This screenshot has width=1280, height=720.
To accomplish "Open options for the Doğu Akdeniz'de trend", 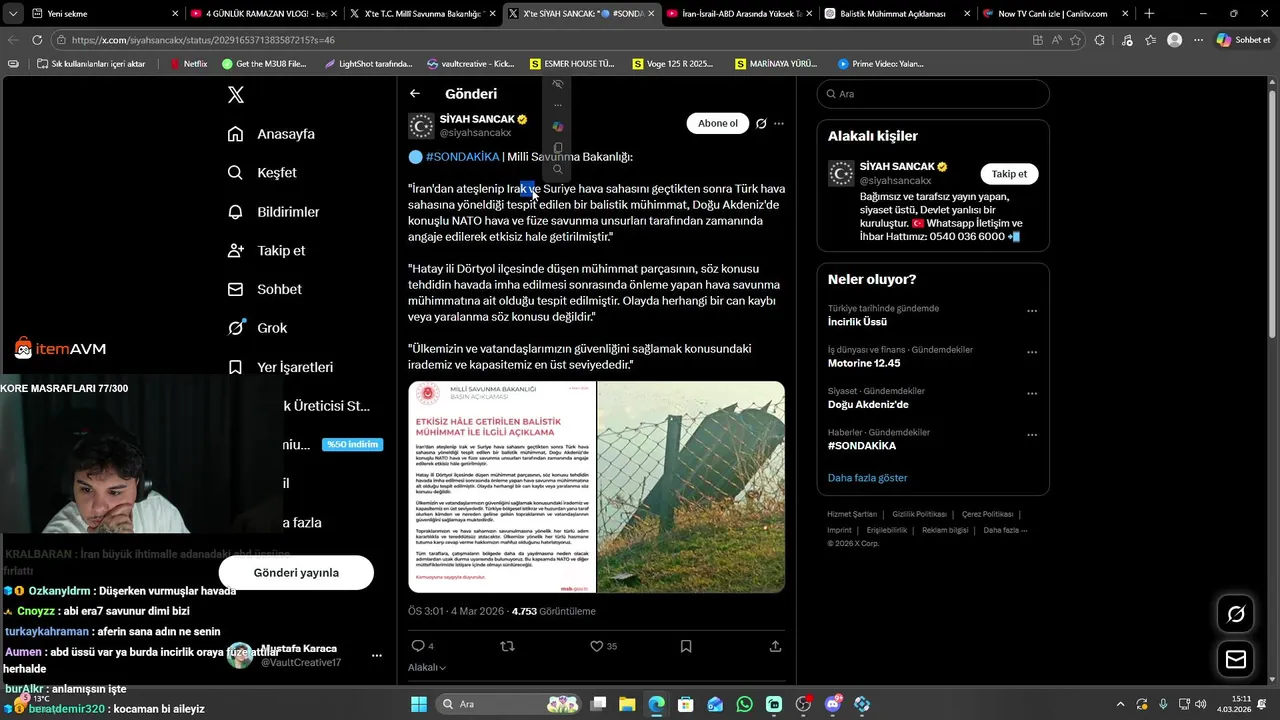I will click(x=1032, y=394).
